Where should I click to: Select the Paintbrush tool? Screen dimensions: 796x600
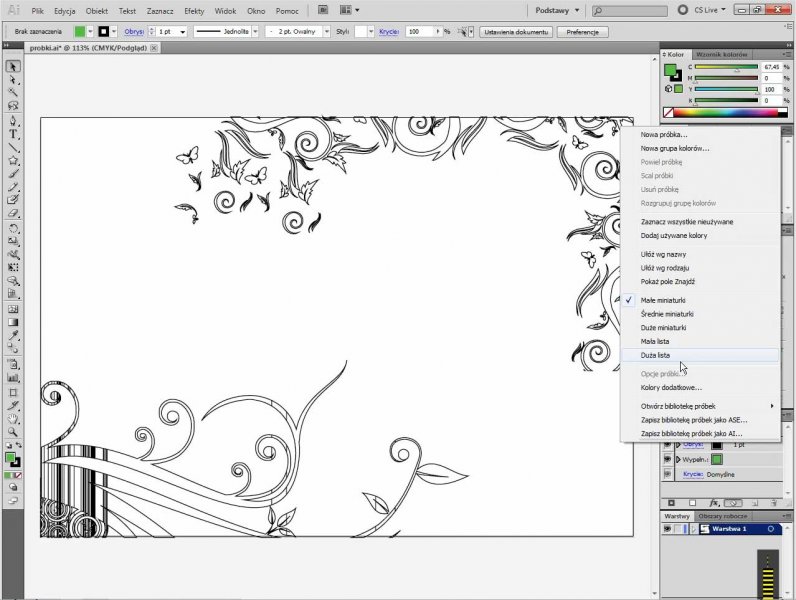[13, 173]
